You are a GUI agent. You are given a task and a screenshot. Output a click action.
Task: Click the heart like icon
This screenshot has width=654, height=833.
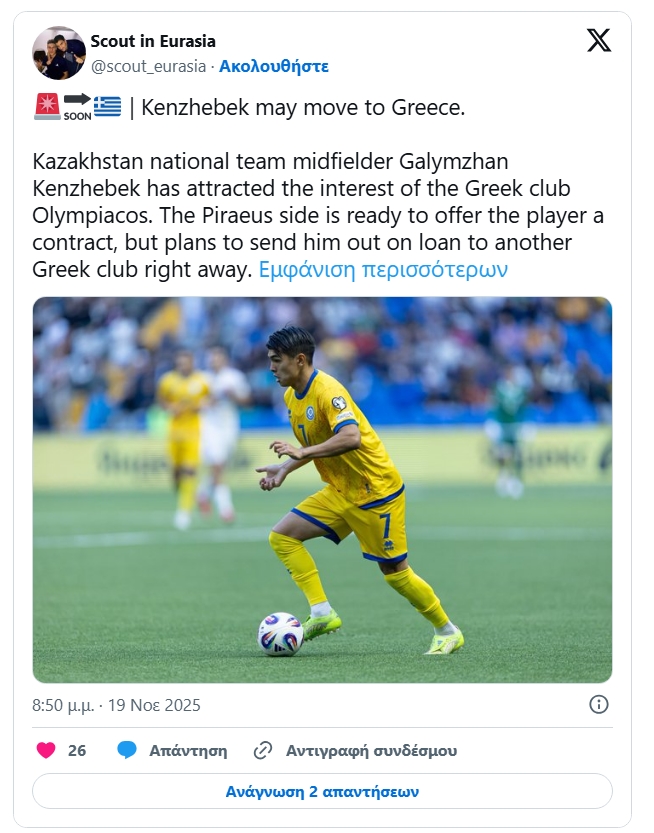pos(46,750)
